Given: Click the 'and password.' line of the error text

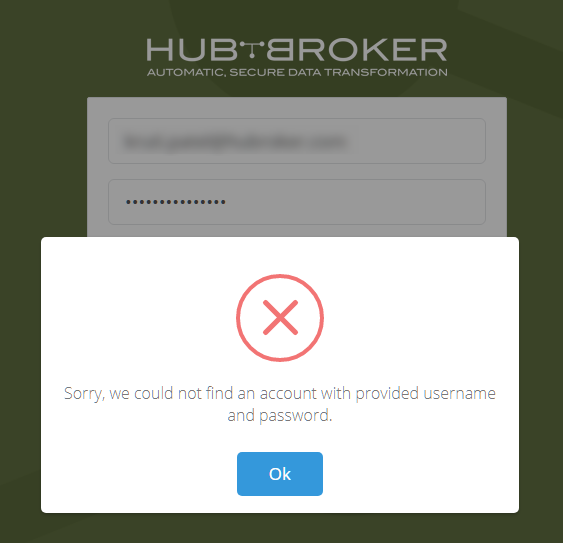Looking at the screenshot, I should 280,416.
